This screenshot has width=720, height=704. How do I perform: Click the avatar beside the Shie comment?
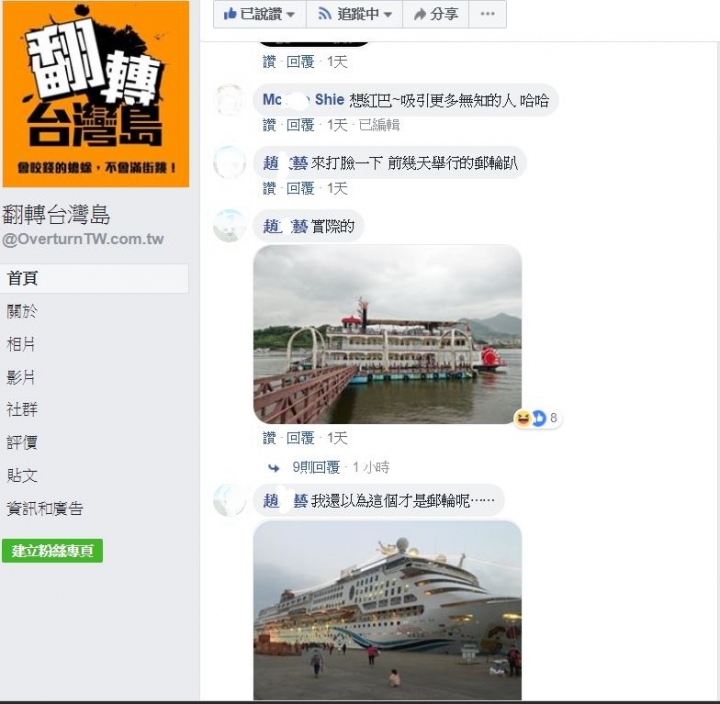[x=229, y=100]
